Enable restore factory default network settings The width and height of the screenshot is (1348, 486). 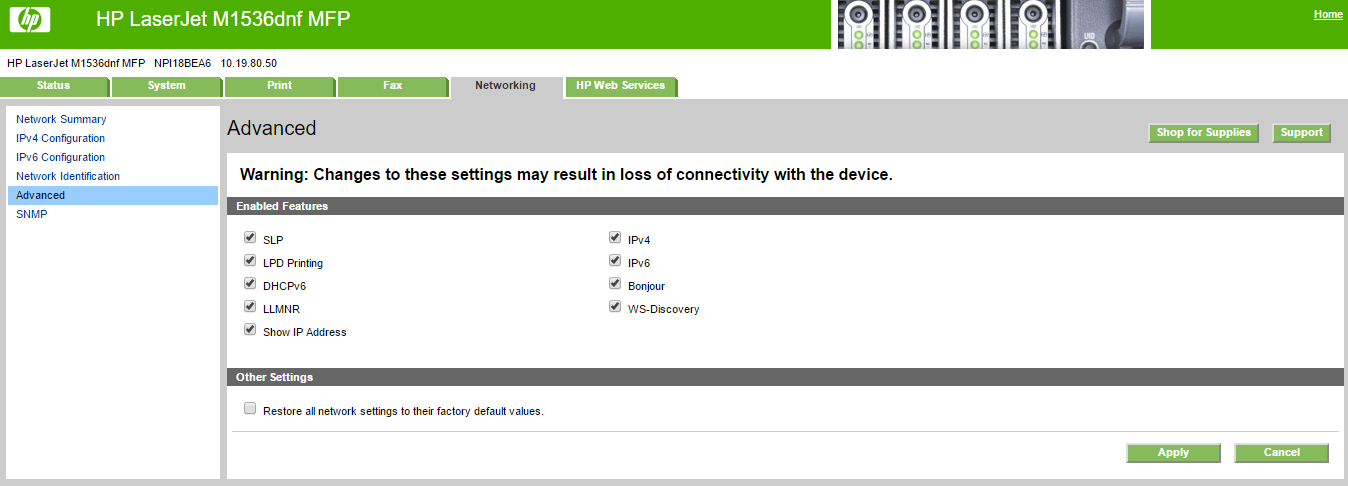coord(250,409)
